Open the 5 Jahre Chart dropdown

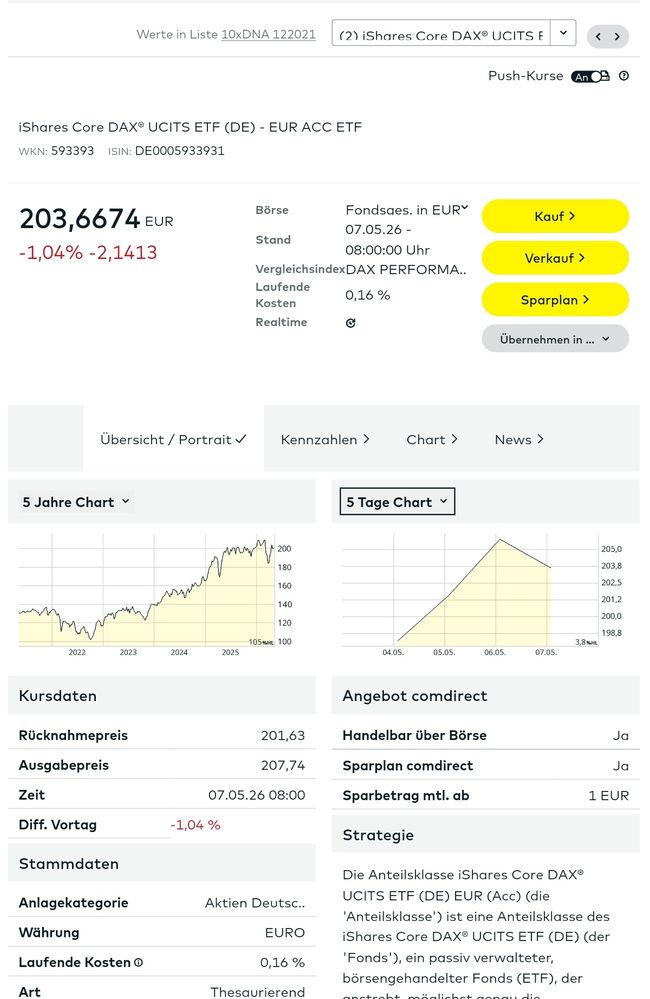[x=76, y=502]
